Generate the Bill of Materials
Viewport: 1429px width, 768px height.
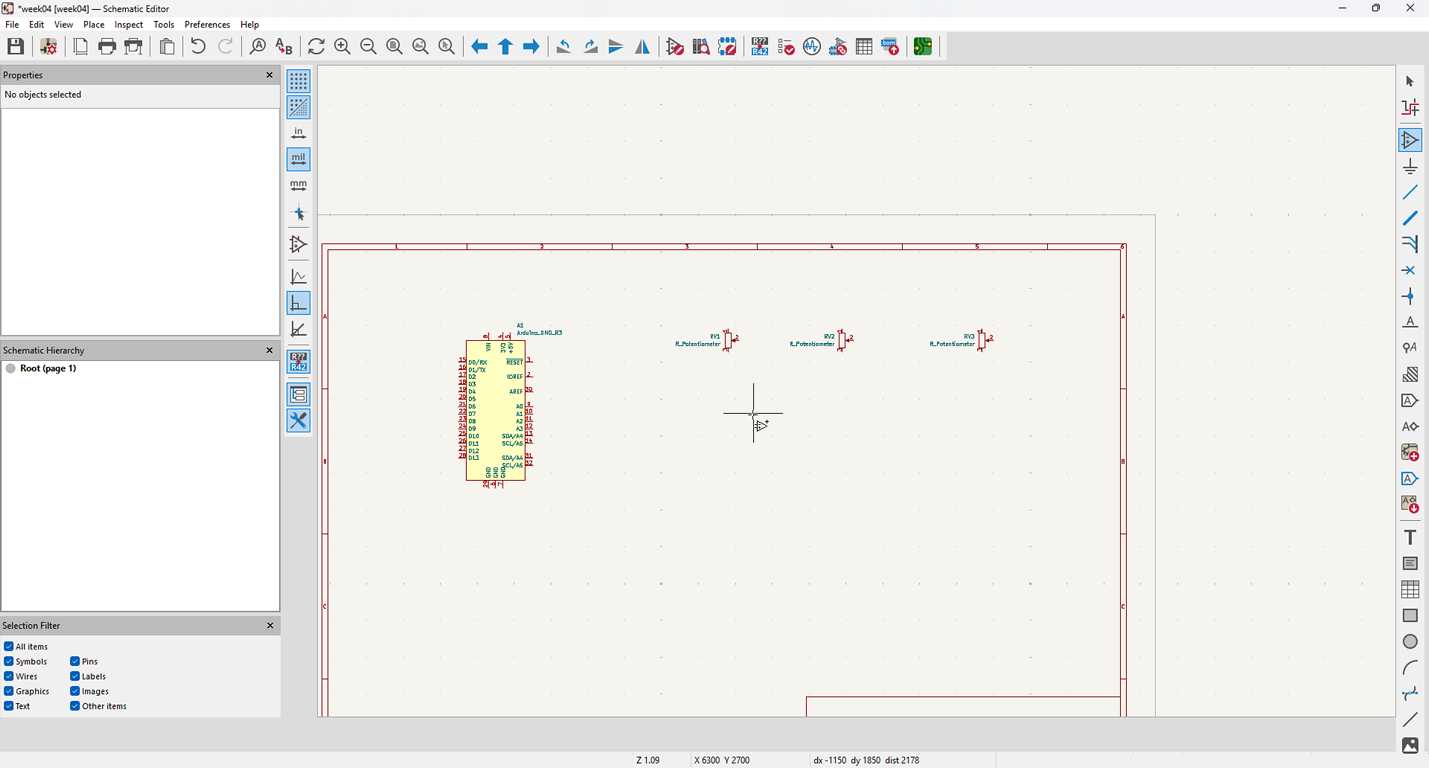coord(890,46)
